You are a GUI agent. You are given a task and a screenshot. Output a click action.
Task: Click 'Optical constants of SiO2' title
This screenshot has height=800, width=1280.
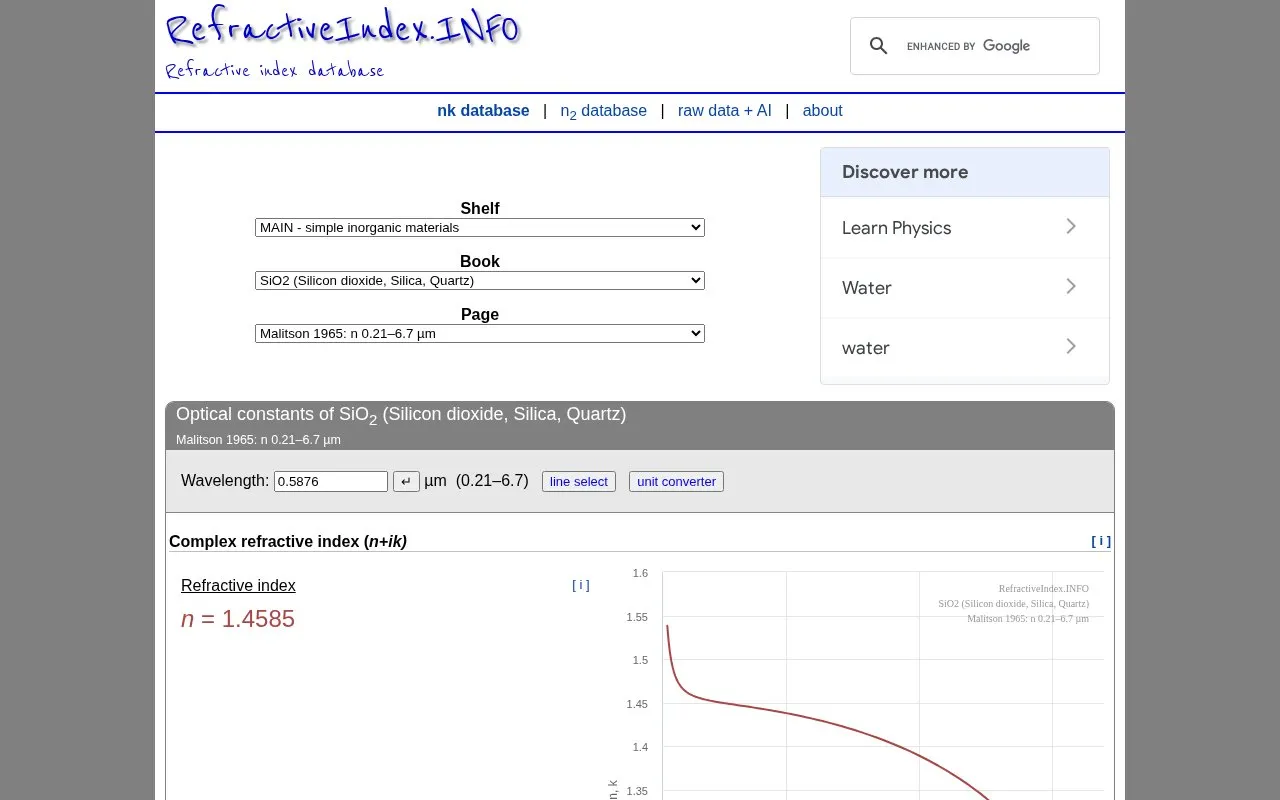tap(401, 415)
